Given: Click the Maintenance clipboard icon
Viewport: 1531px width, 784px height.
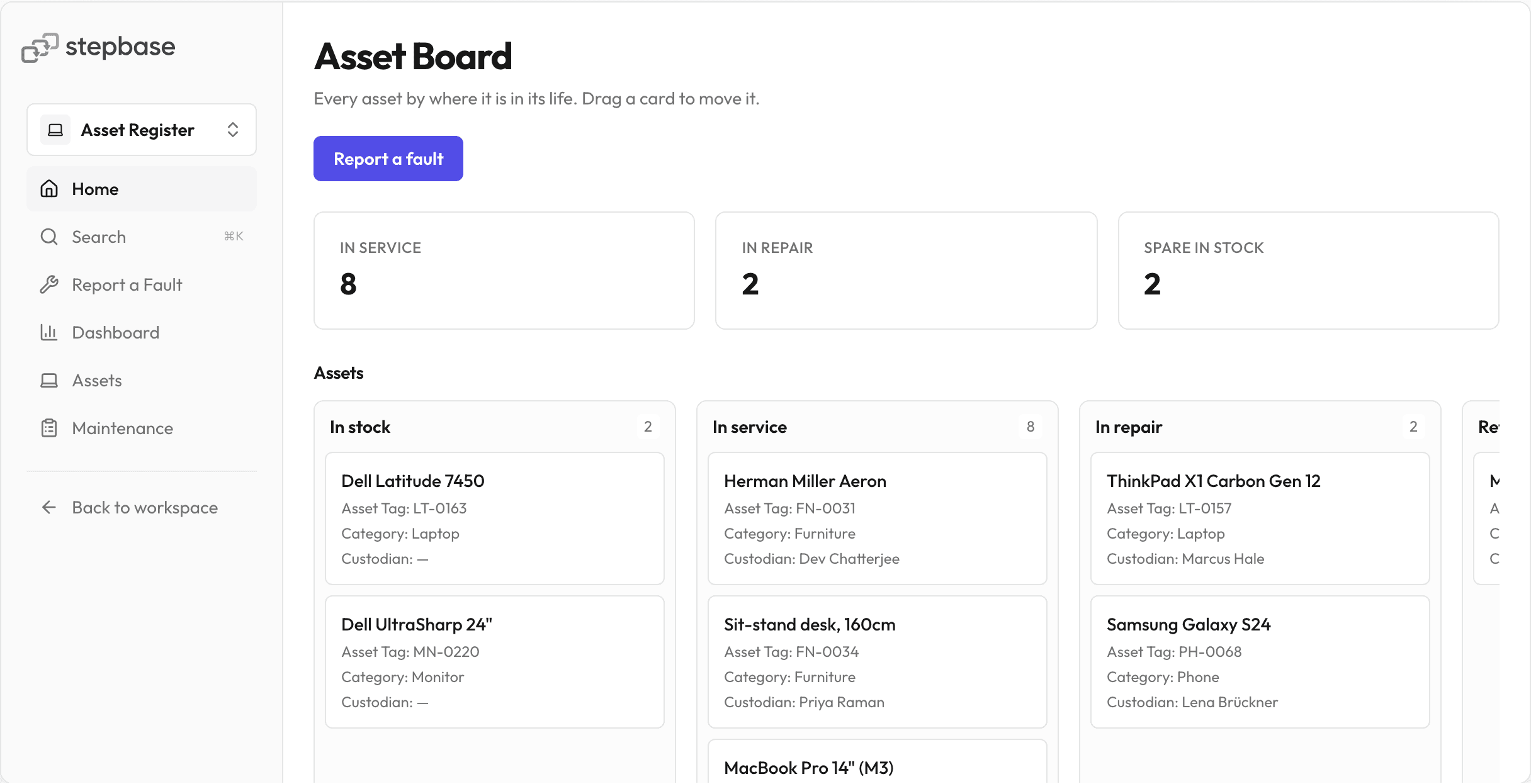Looking at the screenshot, I should [49, 428].
